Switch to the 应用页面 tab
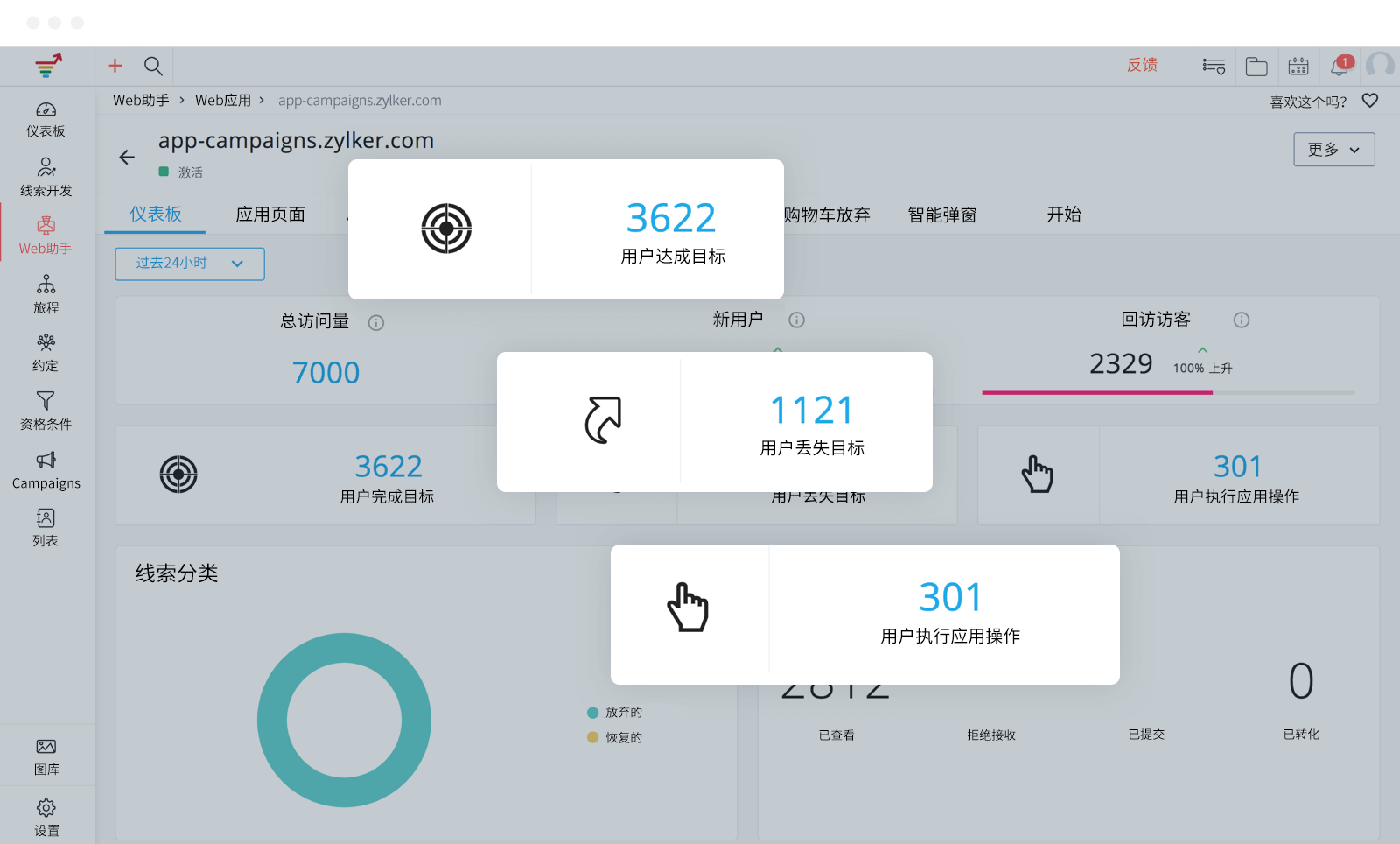 tap(269, 214)
